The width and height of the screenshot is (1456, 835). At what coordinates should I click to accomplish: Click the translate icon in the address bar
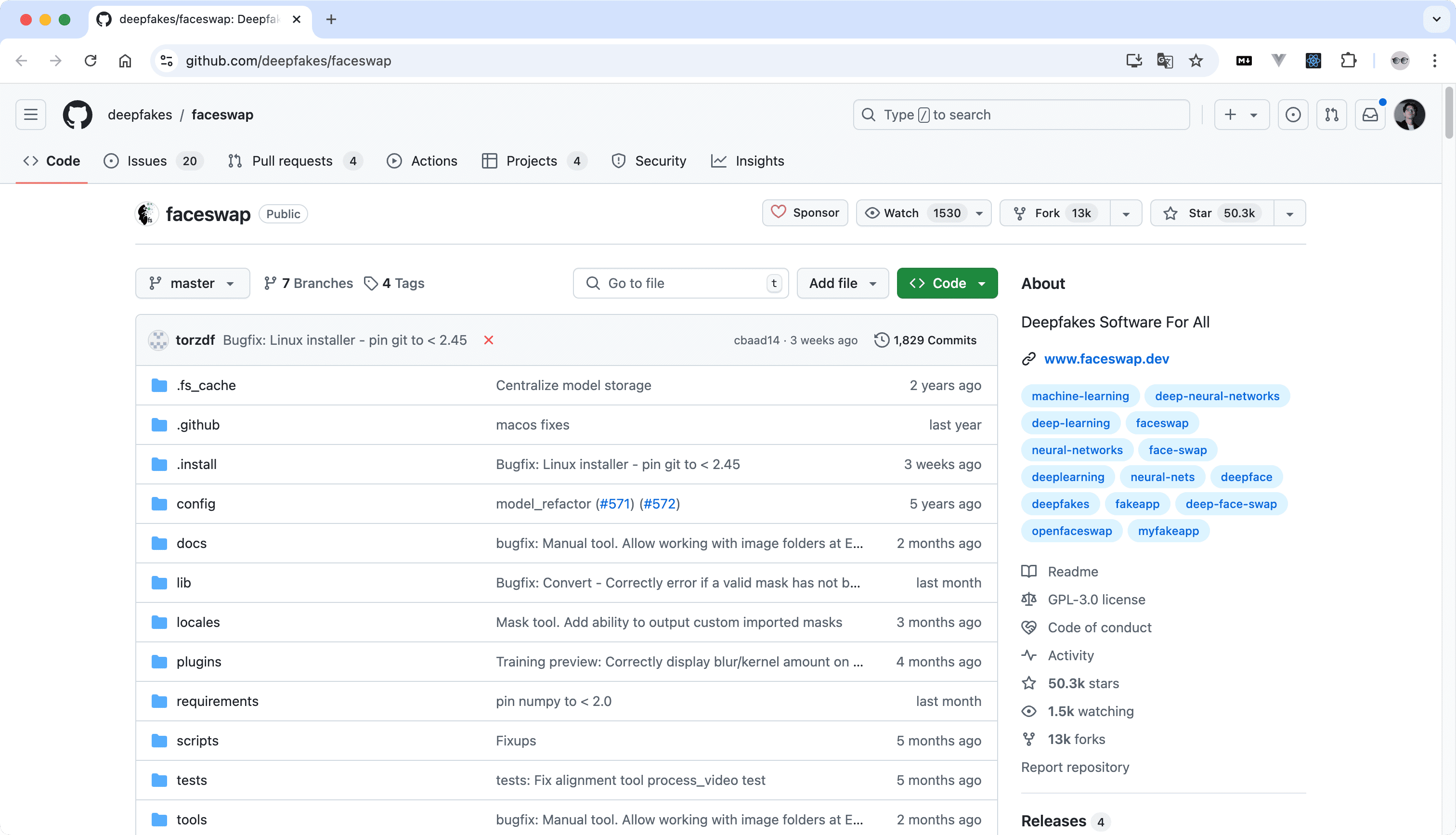click(1164, 60)
